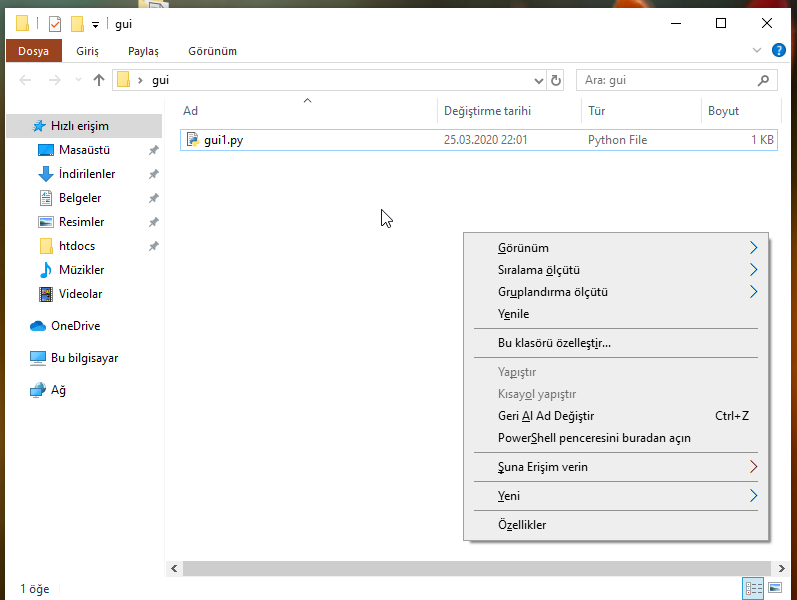Image resolution: width=797 pixels, height=600 pixels.
Task: Click the up-arrow parent folder icon
Action: 99,80
